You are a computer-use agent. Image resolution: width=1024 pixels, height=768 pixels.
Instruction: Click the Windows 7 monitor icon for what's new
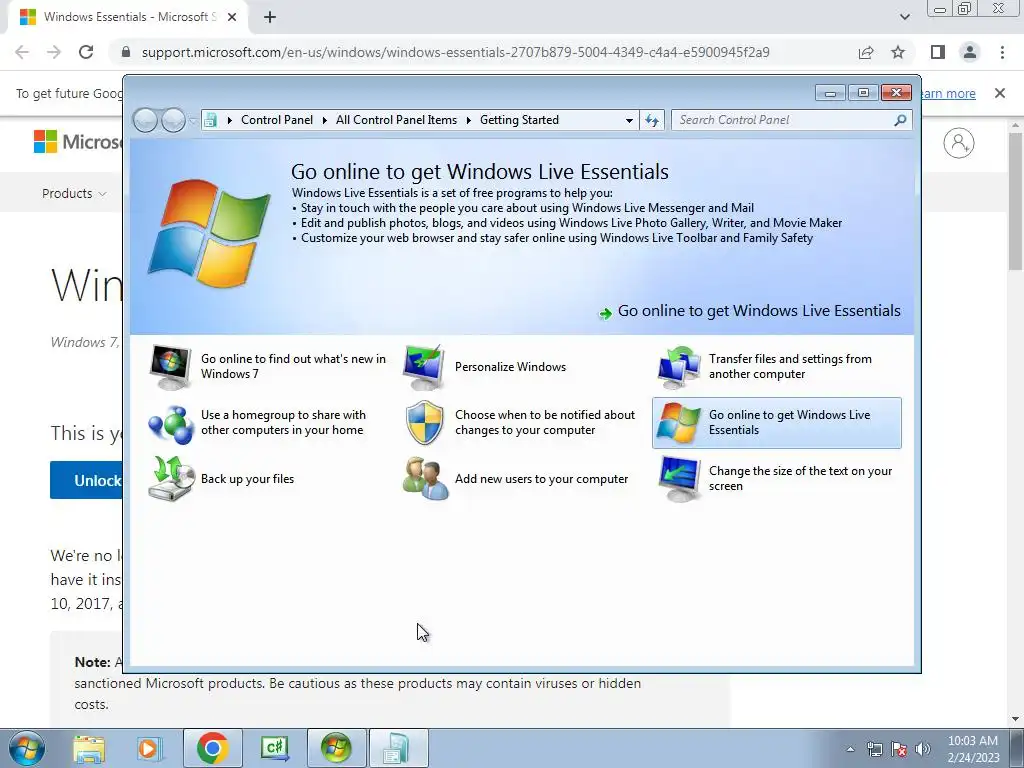[x=170, y=367]
